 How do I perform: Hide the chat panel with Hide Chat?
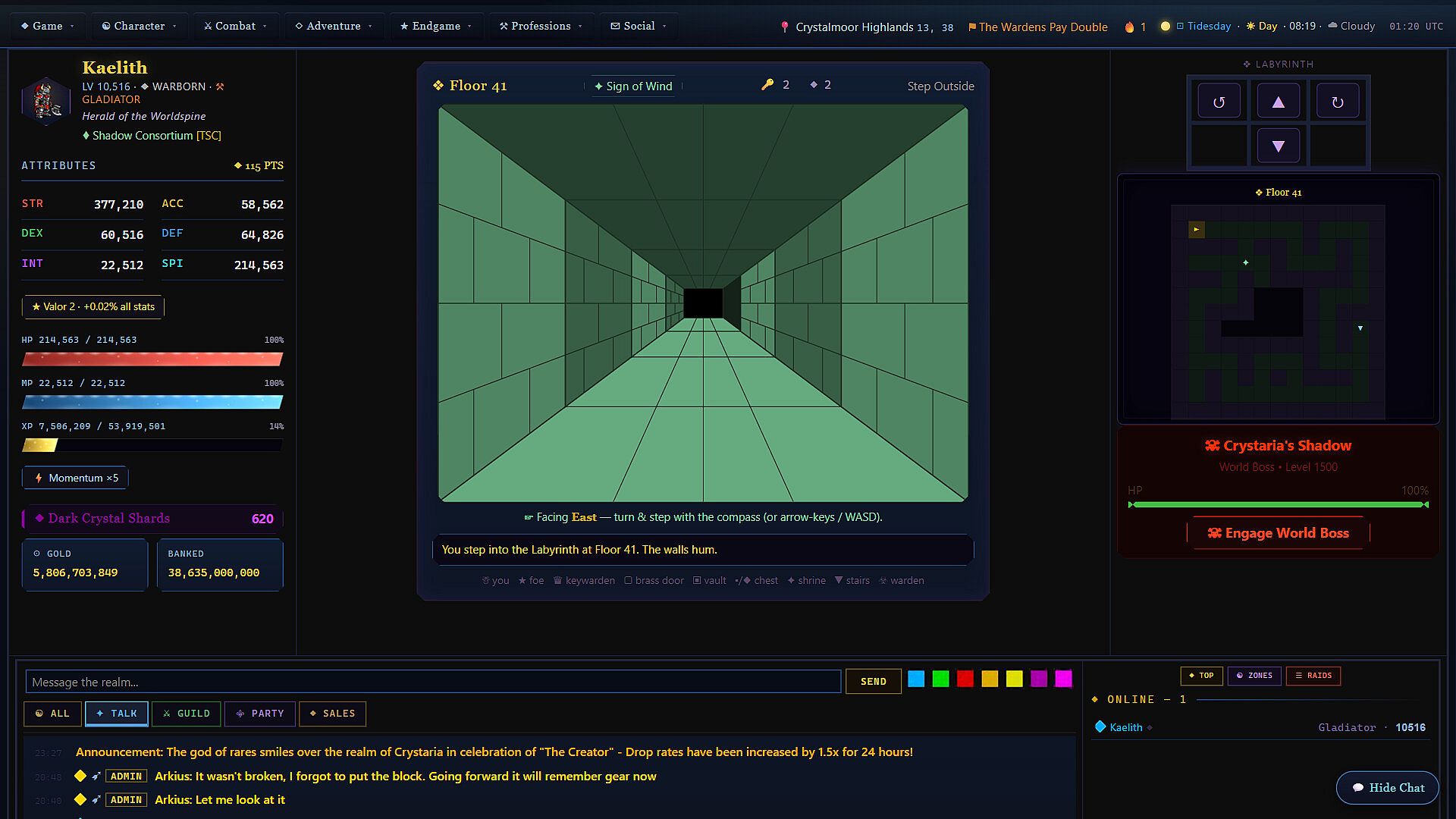[x=1387, y=788]
